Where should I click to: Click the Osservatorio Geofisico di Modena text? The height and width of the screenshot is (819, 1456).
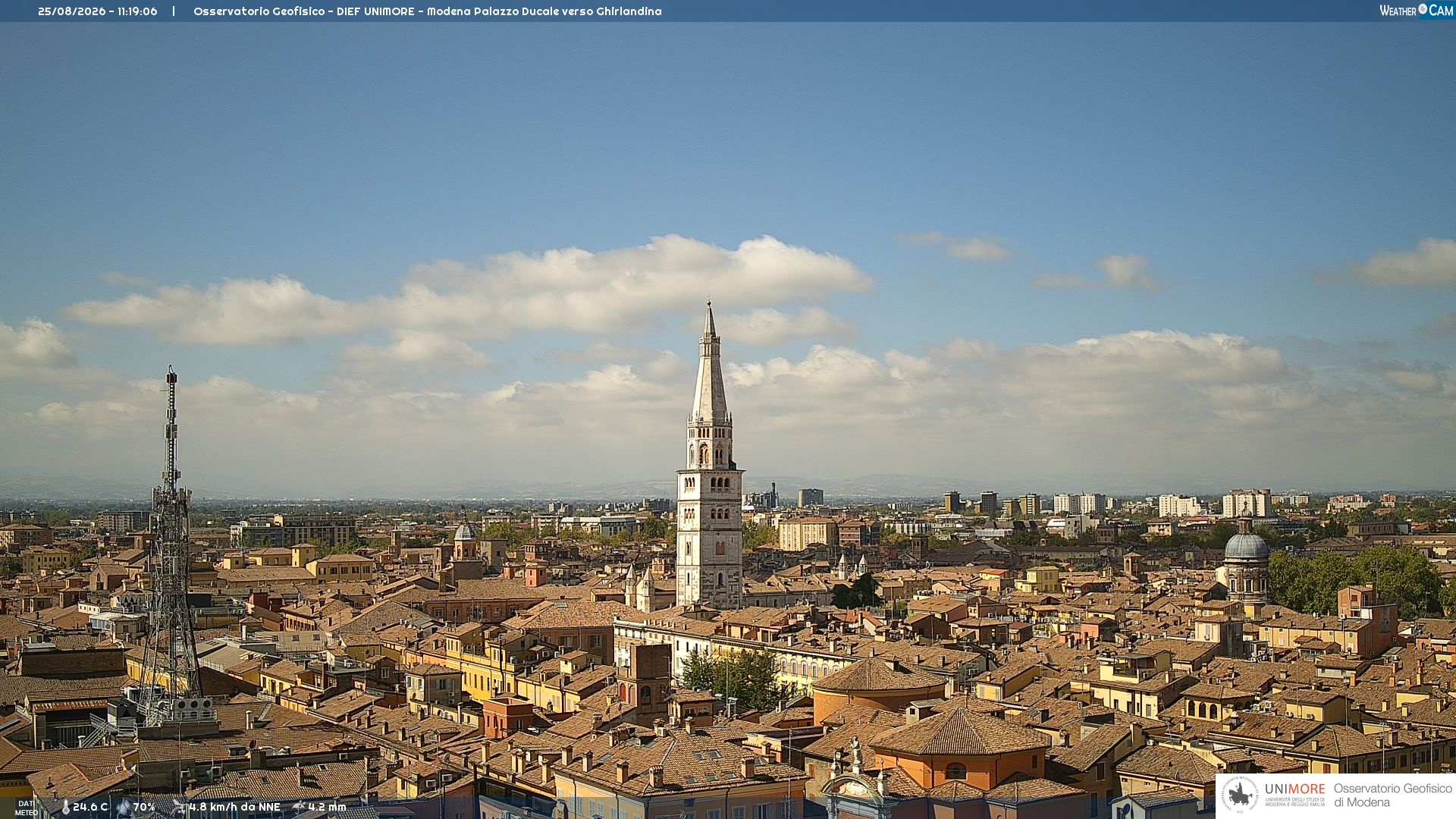(x=1393, y=795)
